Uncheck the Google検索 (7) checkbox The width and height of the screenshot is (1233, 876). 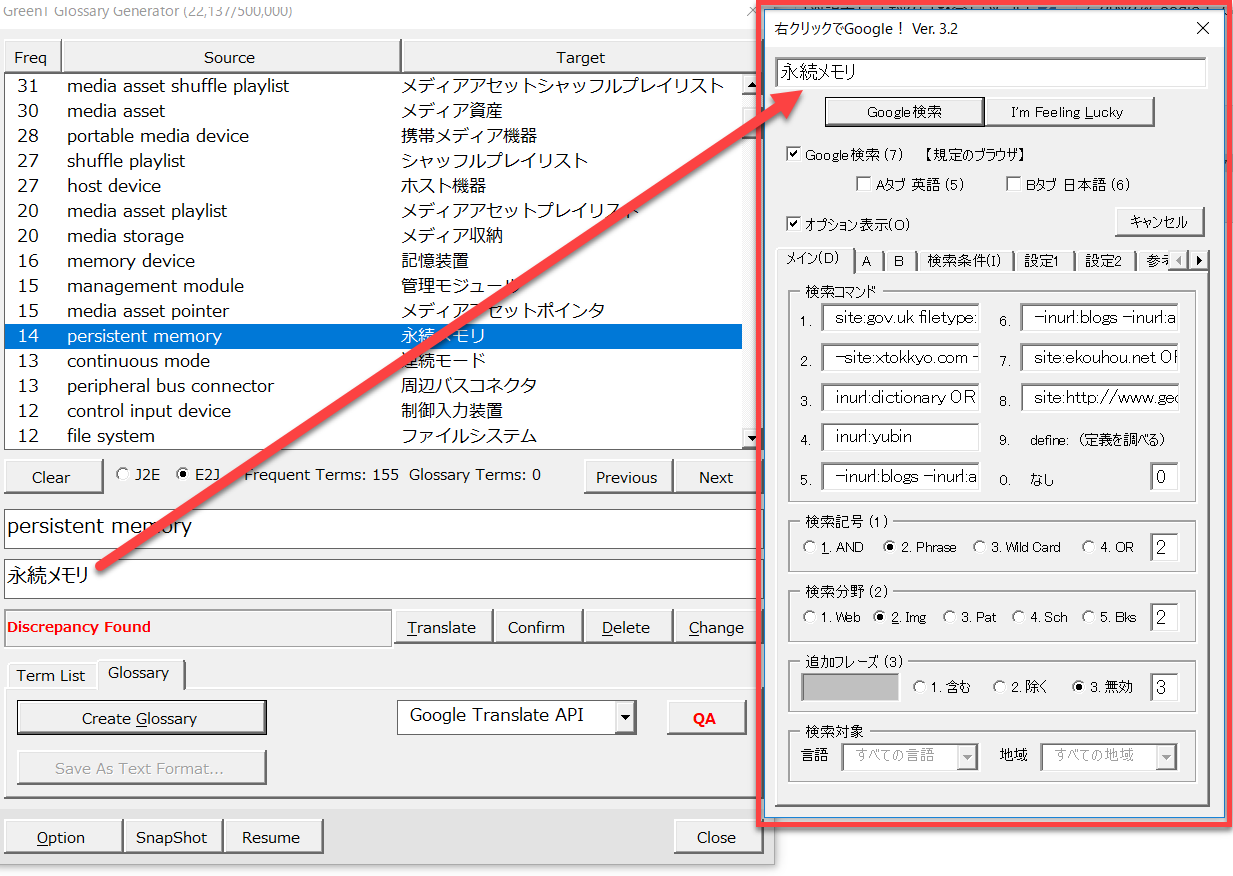pyautogui.click(x=794, y=154)
